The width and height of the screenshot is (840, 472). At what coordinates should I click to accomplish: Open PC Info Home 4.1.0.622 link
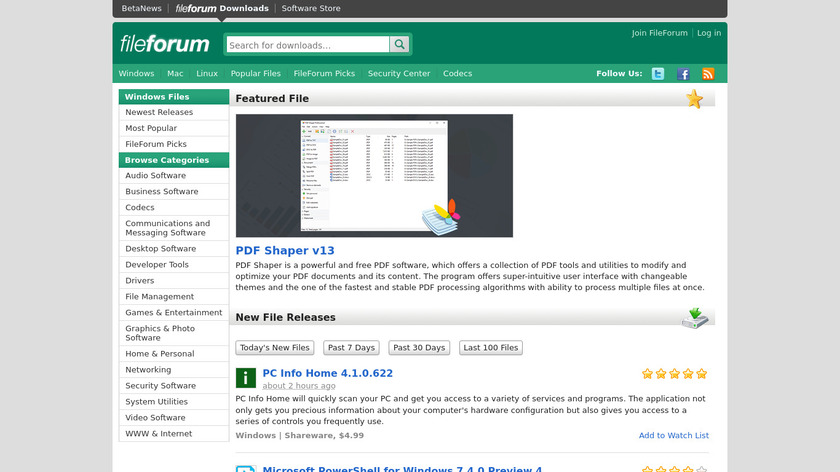point(327,373)
